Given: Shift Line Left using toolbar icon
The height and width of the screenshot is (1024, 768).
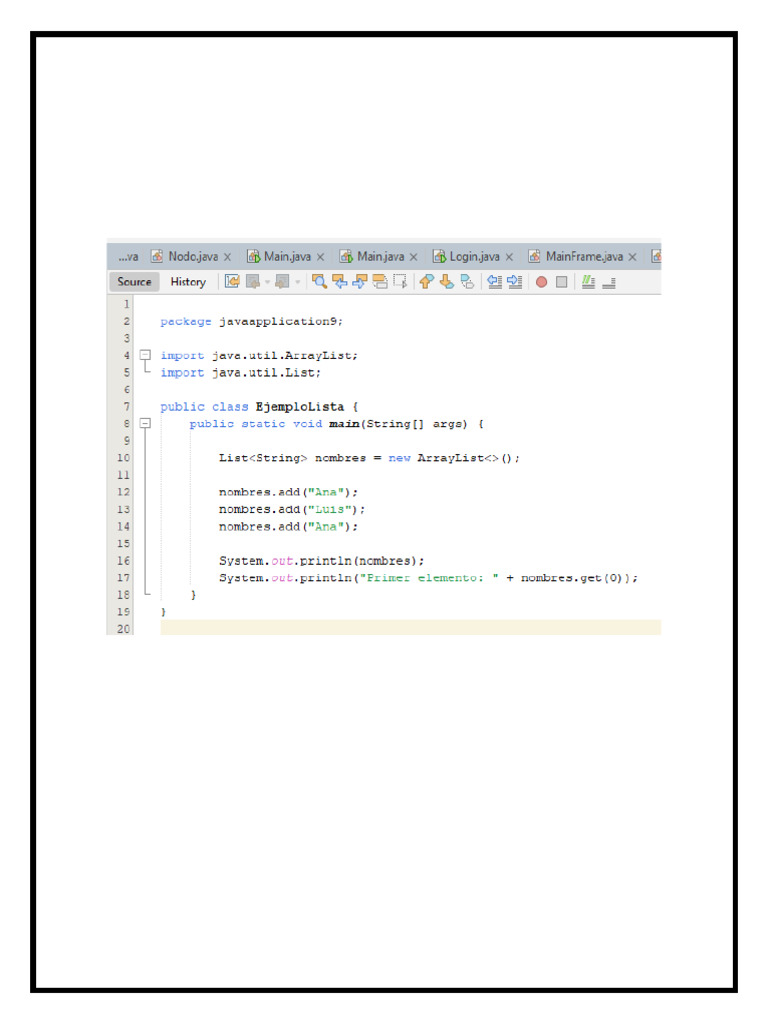Looking at the screenshot, I should point(494,282).
